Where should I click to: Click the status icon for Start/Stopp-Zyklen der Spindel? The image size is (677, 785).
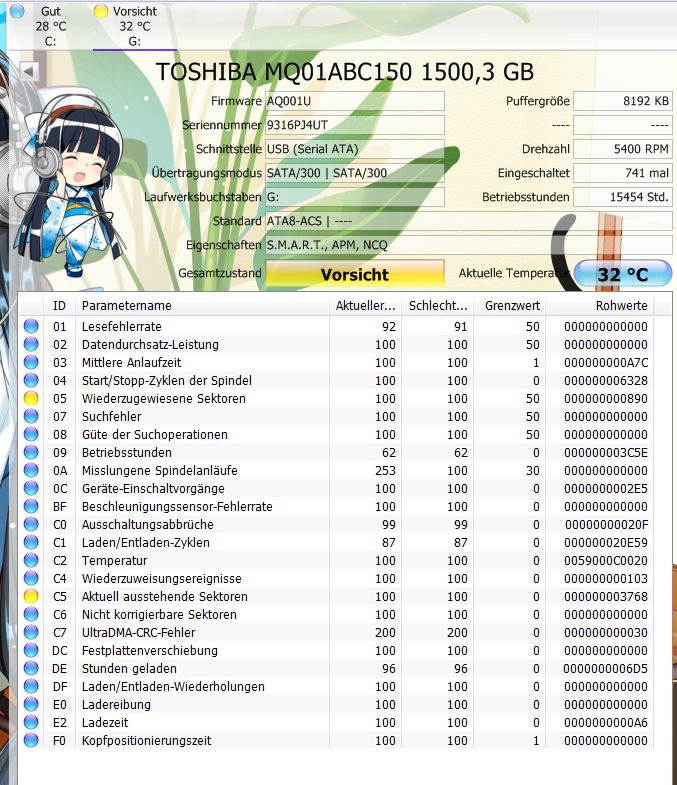[x=31, y=380]
